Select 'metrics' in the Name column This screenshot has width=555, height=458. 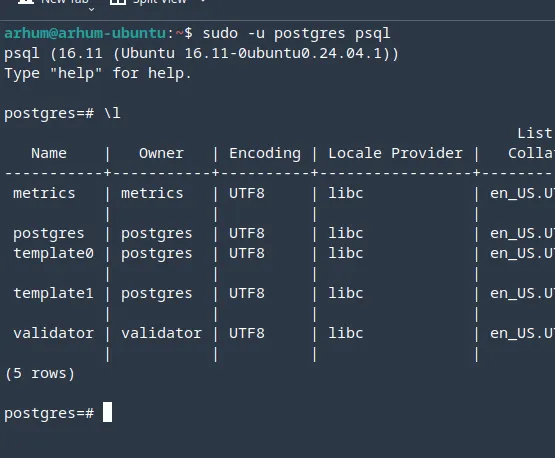pyautogui.click(x=44, y=194)
